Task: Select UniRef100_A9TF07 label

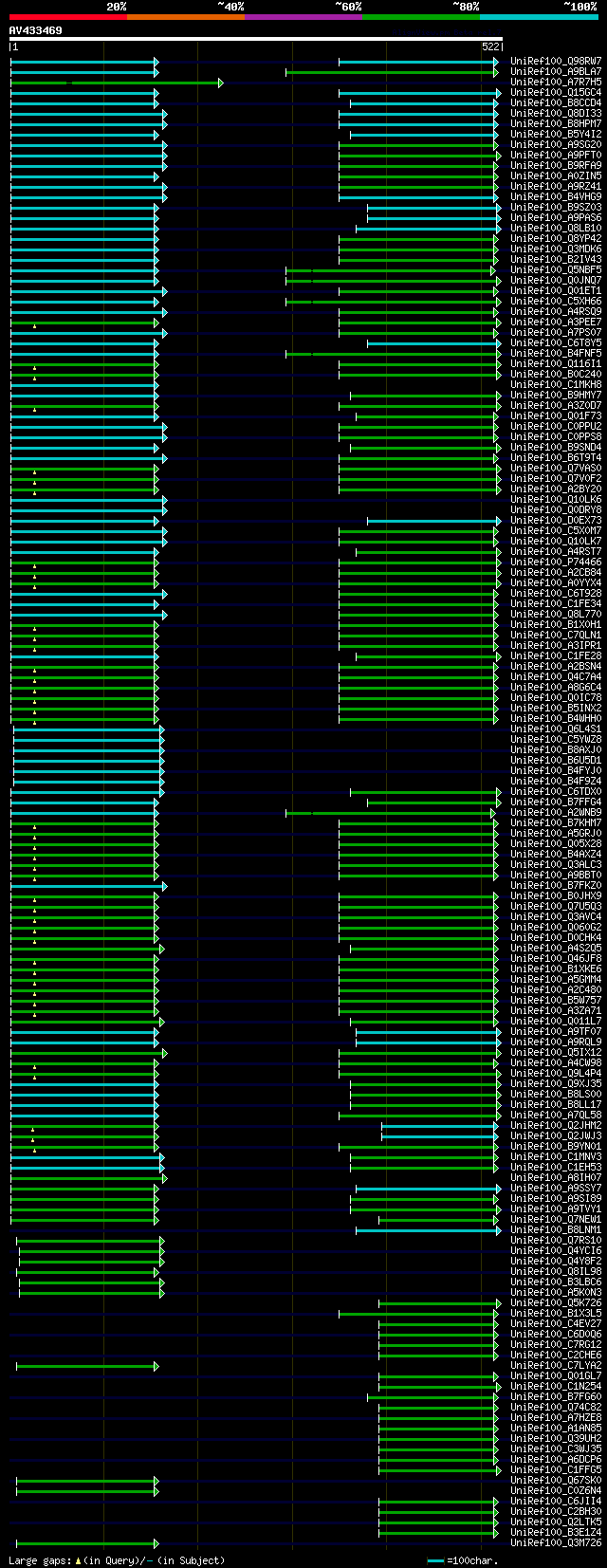Action: (556, 1031)
